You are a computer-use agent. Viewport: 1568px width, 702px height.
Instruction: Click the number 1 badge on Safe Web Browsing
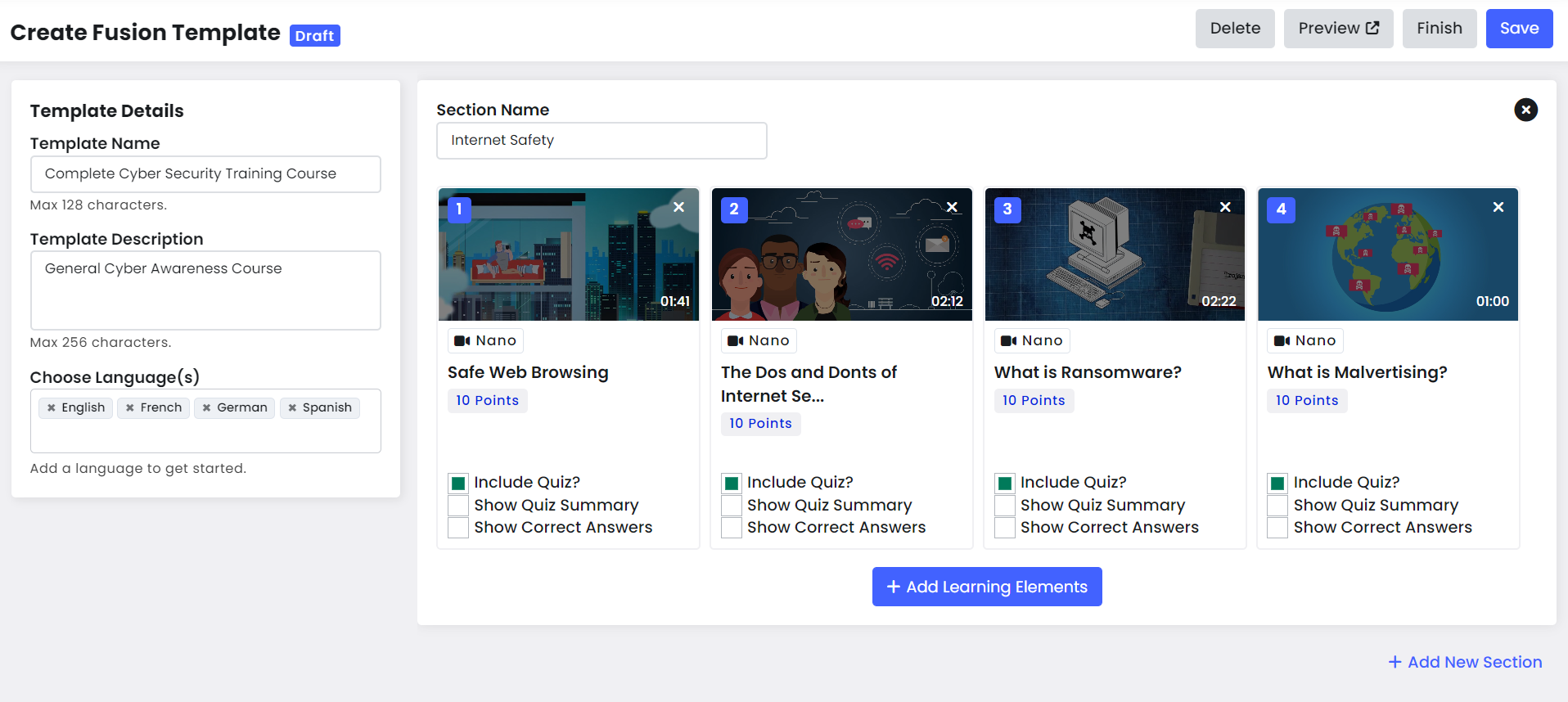pyautogui.click(x=460, y=209)
